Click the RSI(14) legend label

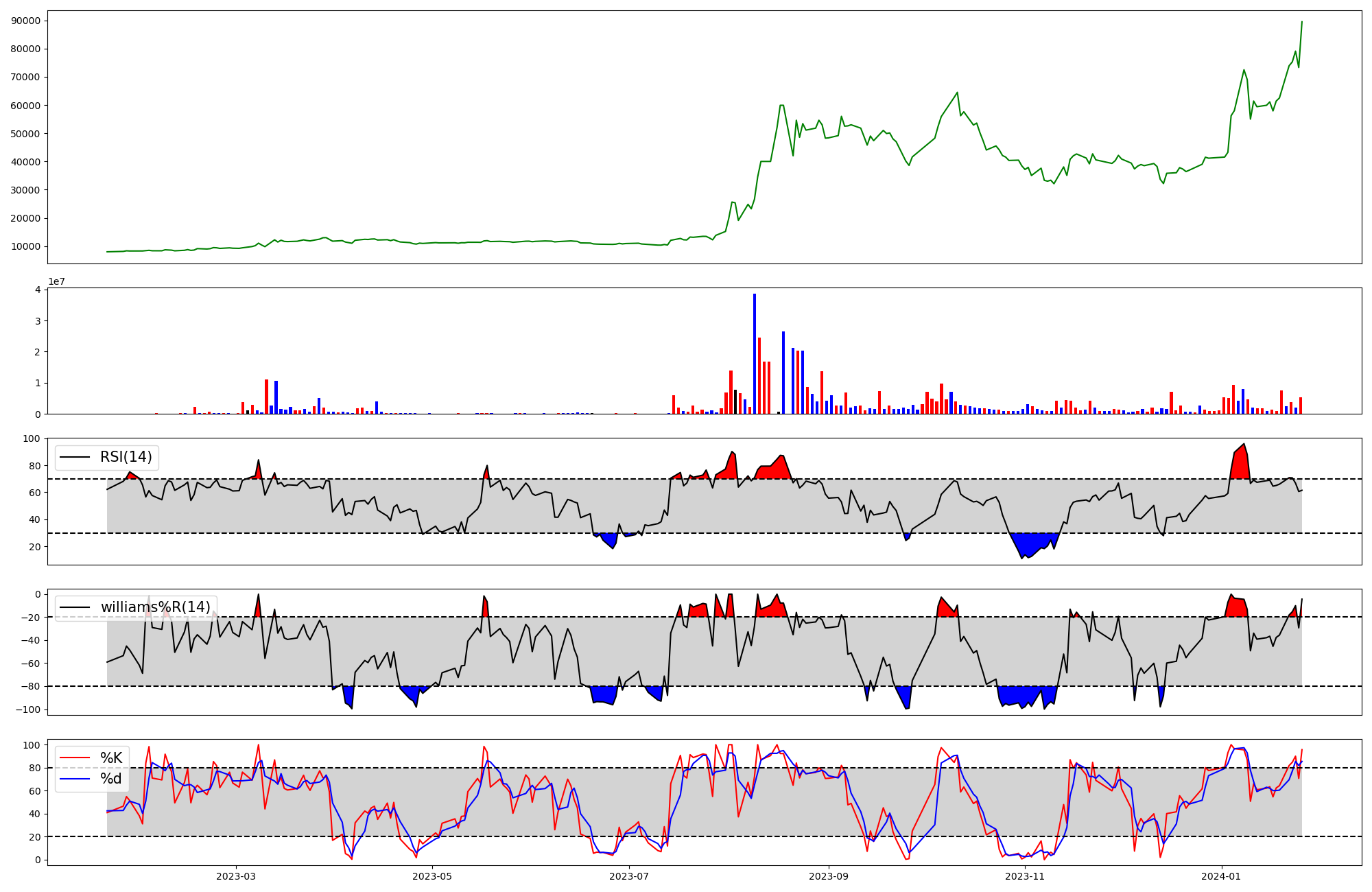126,457
